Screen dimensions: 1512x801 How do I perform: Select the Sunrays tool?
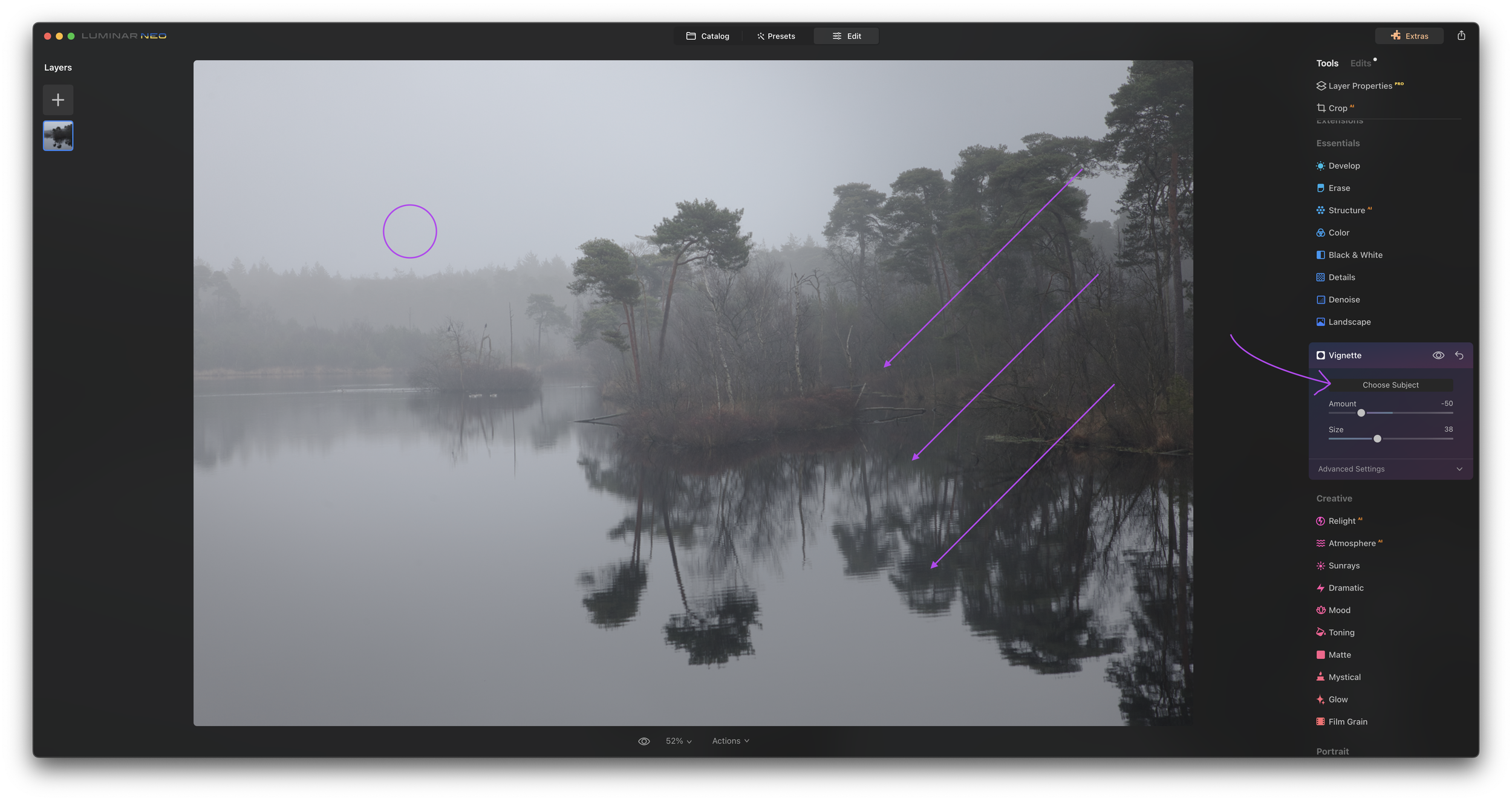click(x=1343, y=566)
